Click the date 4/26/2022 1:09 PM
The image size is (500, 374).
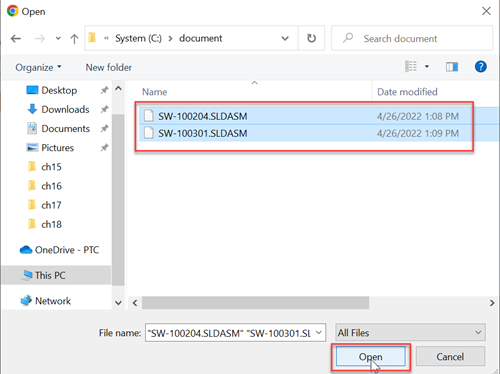(x=418, y=133)
